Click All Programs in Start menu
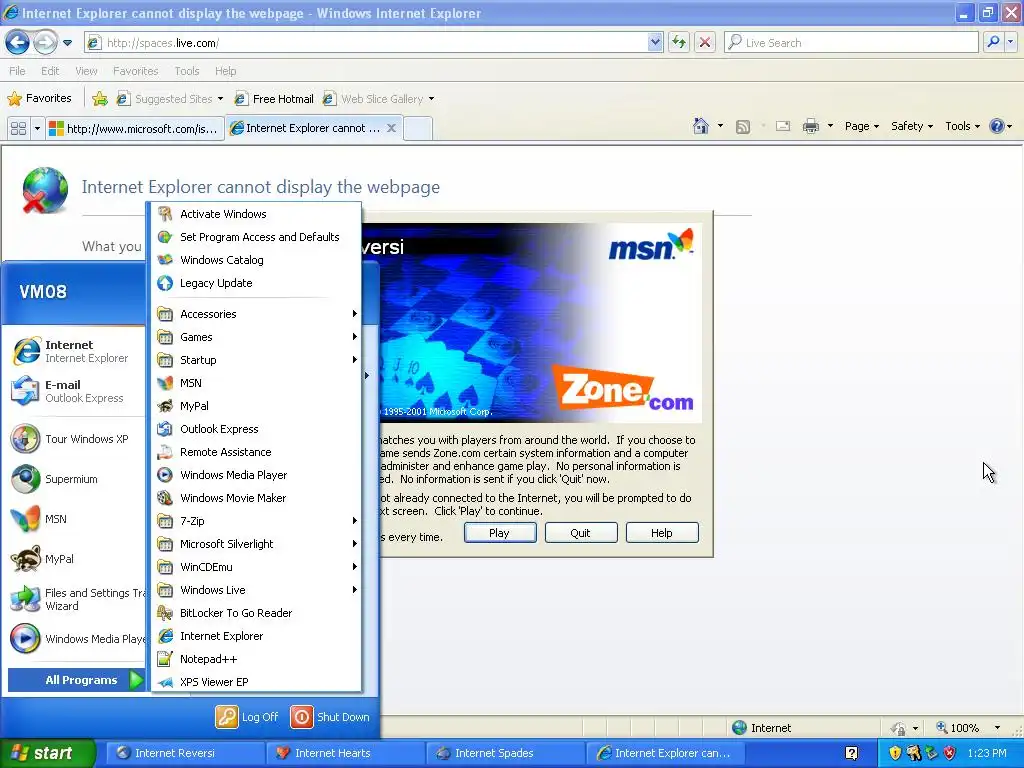Image resolution: width=1024 pixels, height=768 pixels. tap(76, 680)
